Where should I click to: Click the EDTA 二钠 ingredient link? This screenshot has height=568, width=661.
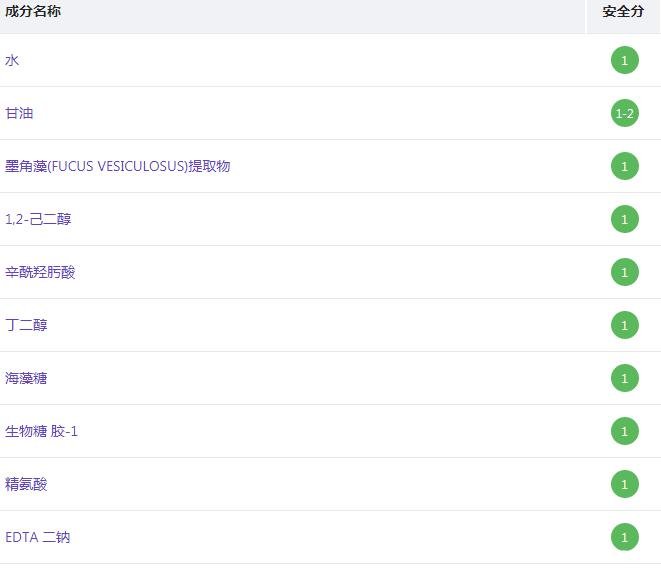pos(38,537)
